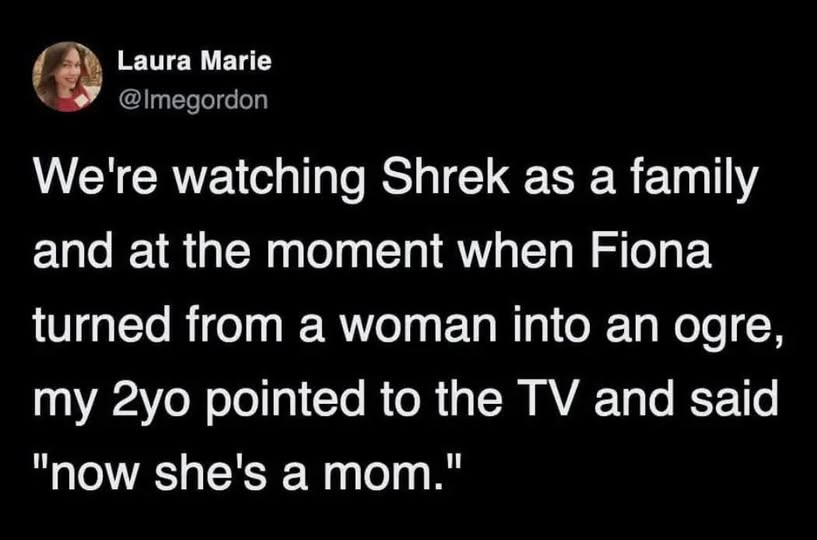
Task: Click the quote "now she's a mom."
Action: [x=249, y=468]
